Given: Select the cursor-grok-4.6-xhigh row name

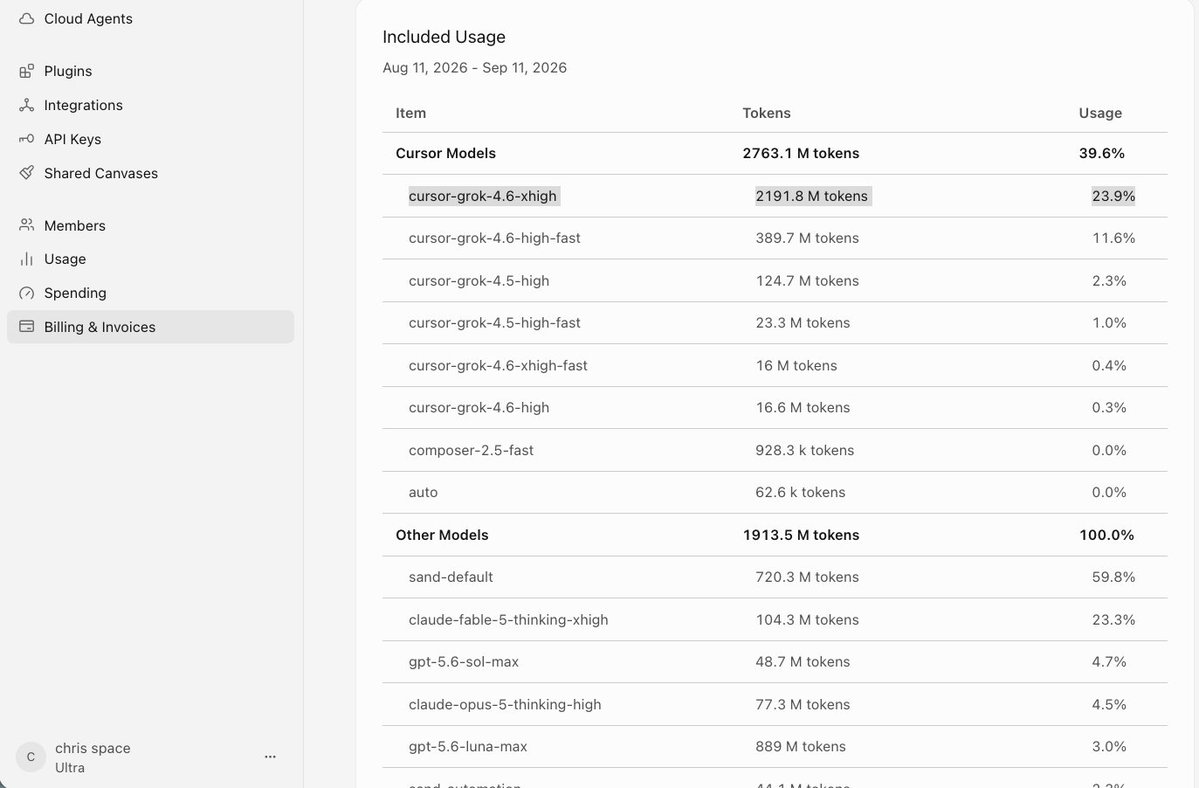Looking at the screenshot, I should (x=483, y=196).
